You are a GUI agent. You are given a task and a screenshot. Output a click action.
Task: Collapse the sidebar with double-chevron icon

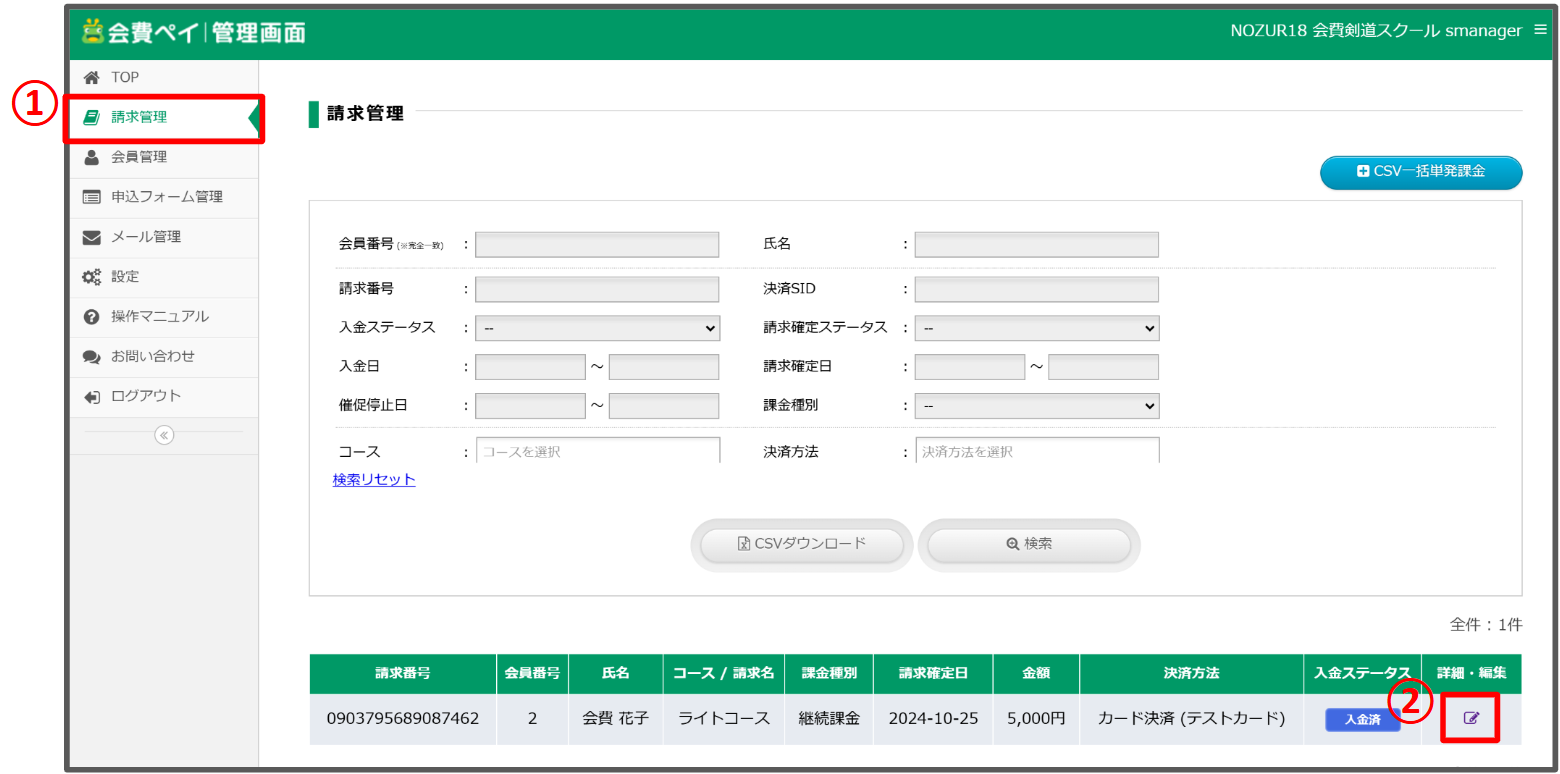tap(164, 435)
